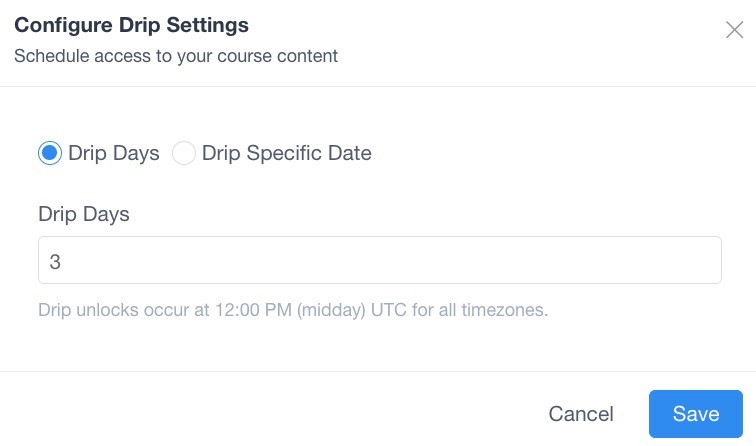Click the midday UTC unlock hint text
The image size is (756, 446).
coord(293,310)
